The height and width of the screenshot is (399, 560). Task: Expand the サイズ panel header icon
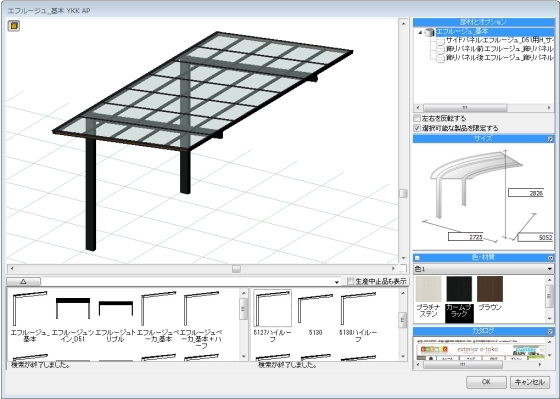point(550,139)
